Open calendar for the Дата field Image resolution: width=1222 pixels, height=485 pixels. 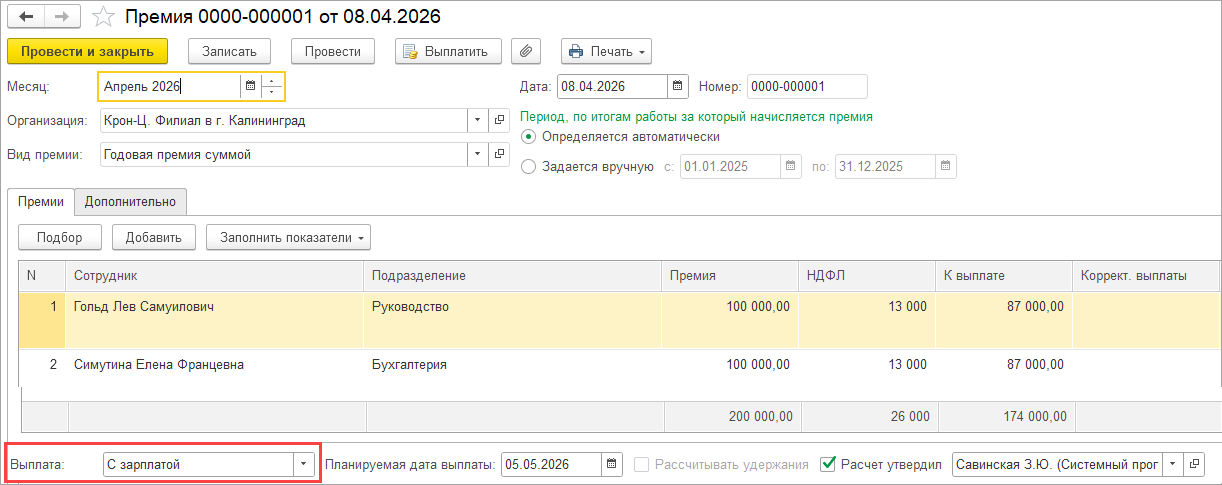pyautogui.click(x=677, y=87)
